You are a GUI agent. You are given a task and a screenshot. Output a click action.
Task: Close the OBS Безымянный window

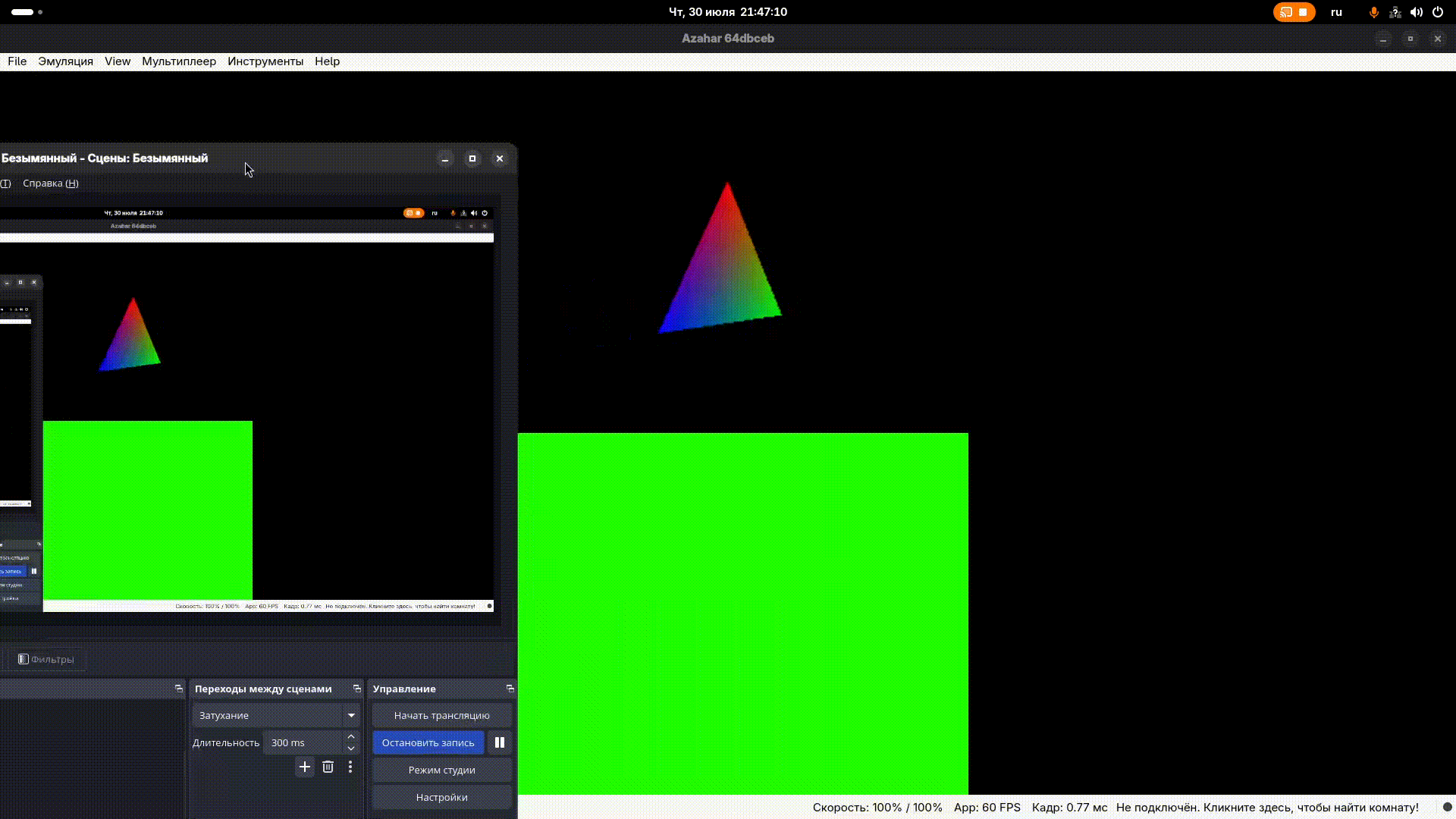click(500, 158)
